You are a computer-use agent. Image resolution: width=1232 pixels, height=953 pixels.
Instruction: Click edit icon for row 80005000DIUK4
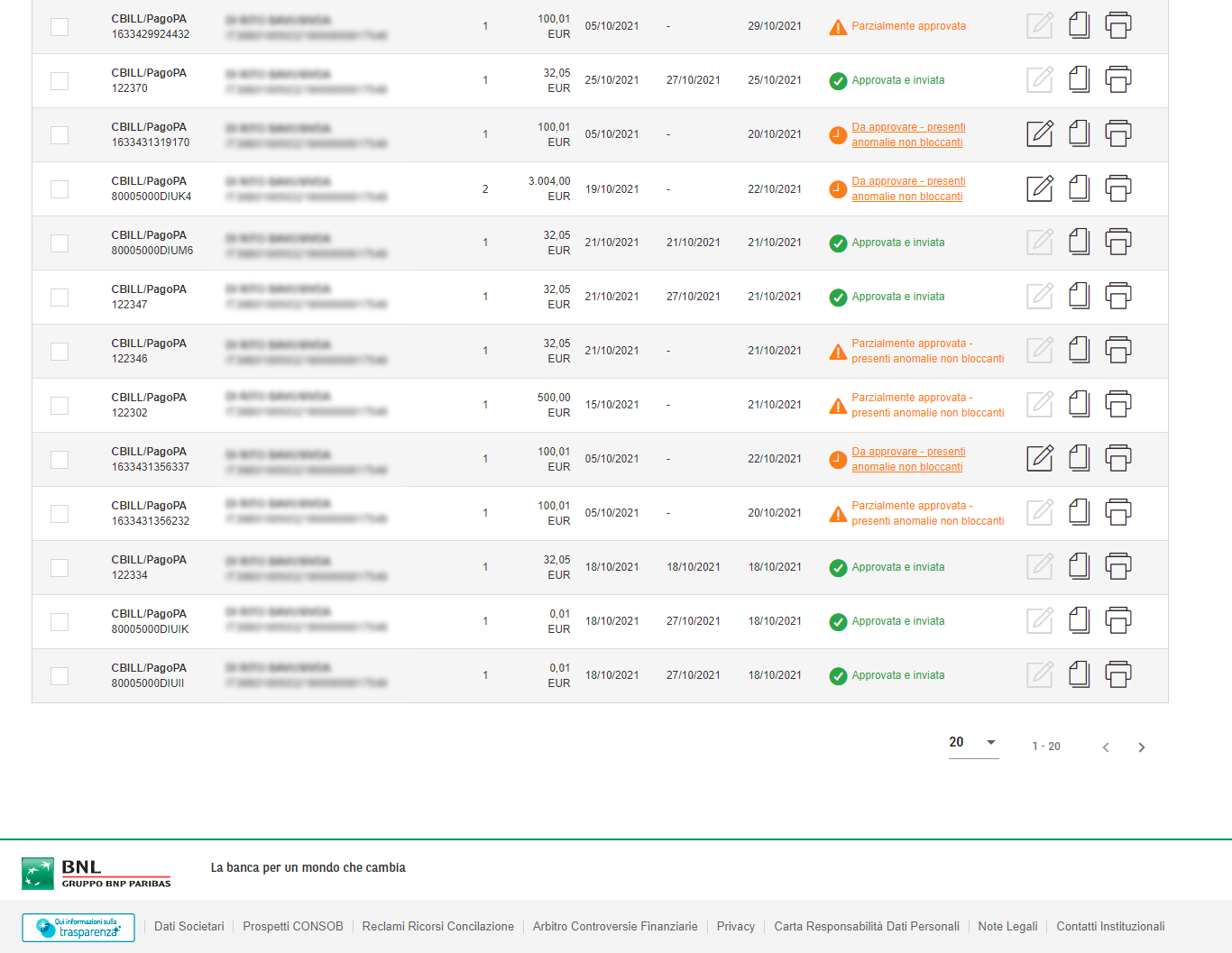click(x=1040, y=188)
